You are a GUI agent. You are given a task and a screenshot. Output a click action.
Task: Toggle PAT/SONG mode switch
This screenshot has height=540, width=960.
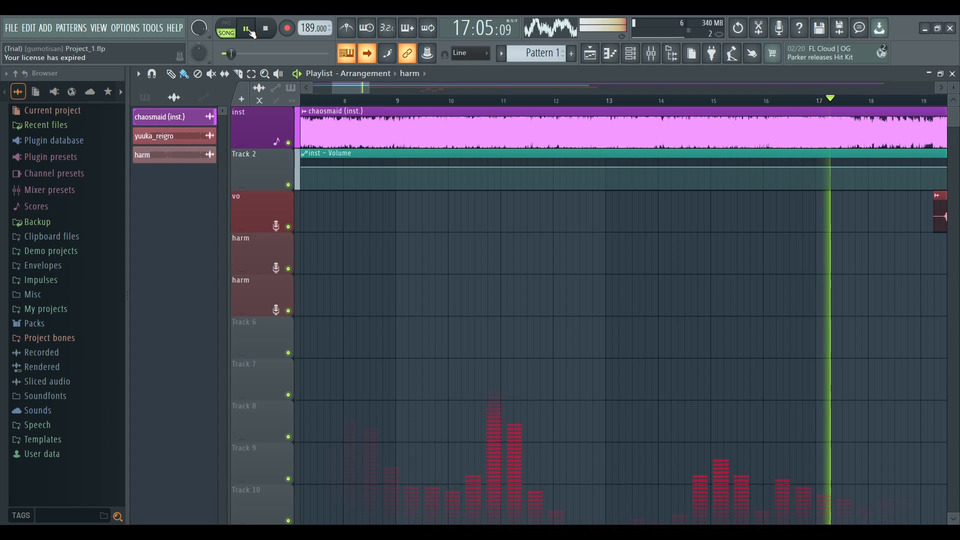226,28
